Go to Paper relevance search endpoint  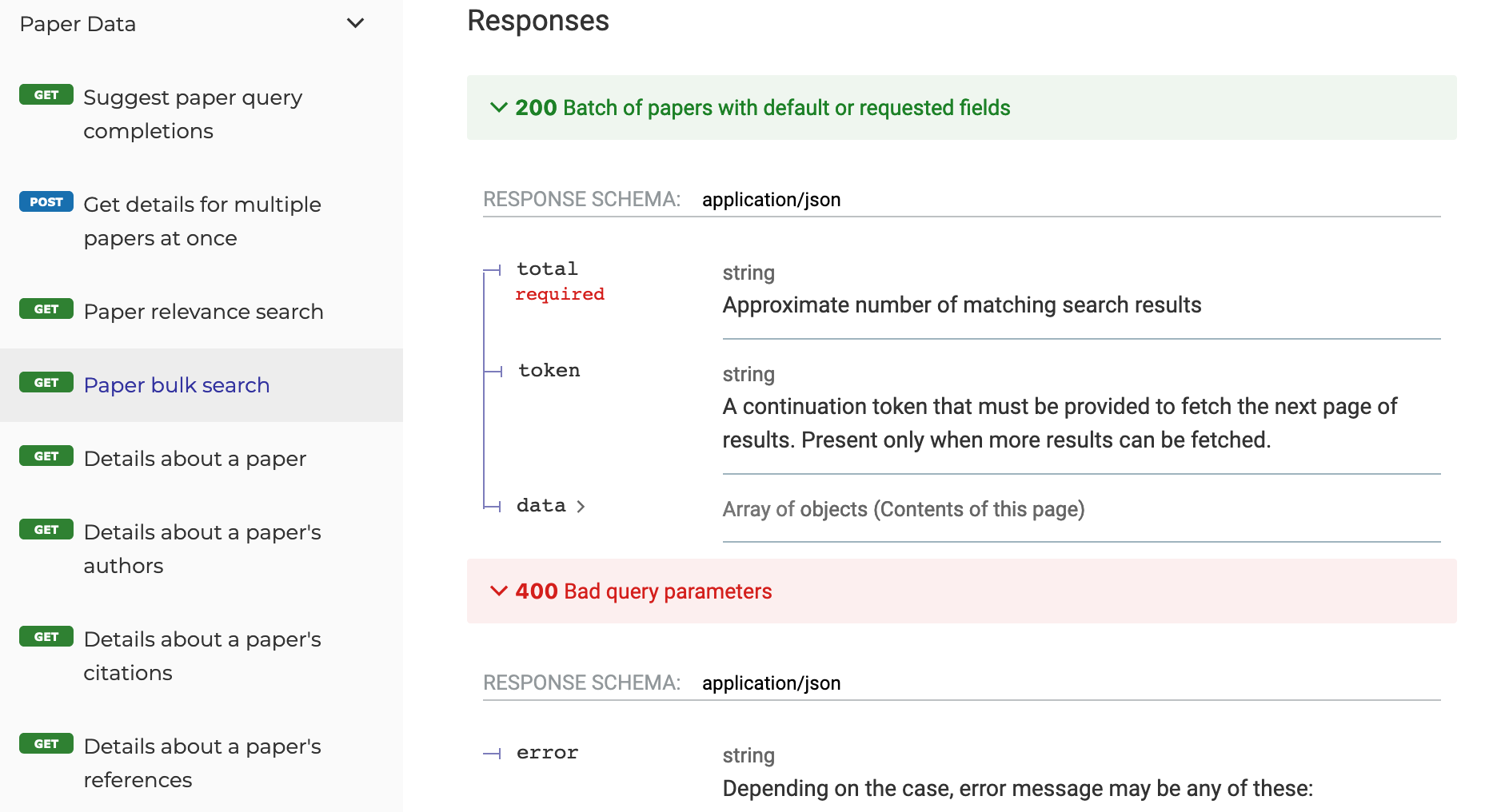pos(203,312)
